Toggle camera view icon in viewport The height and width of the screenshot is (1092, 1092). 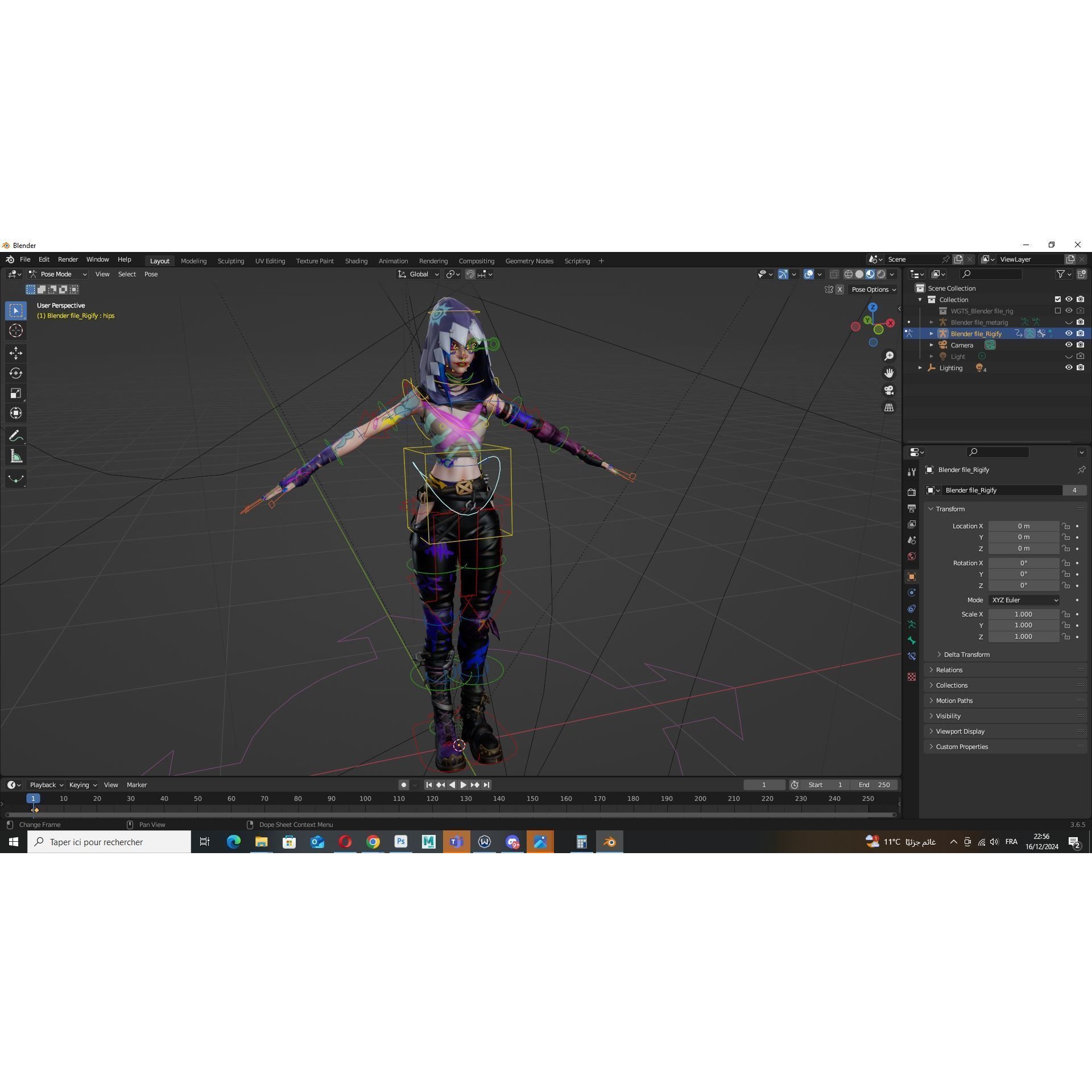[888, 390]
